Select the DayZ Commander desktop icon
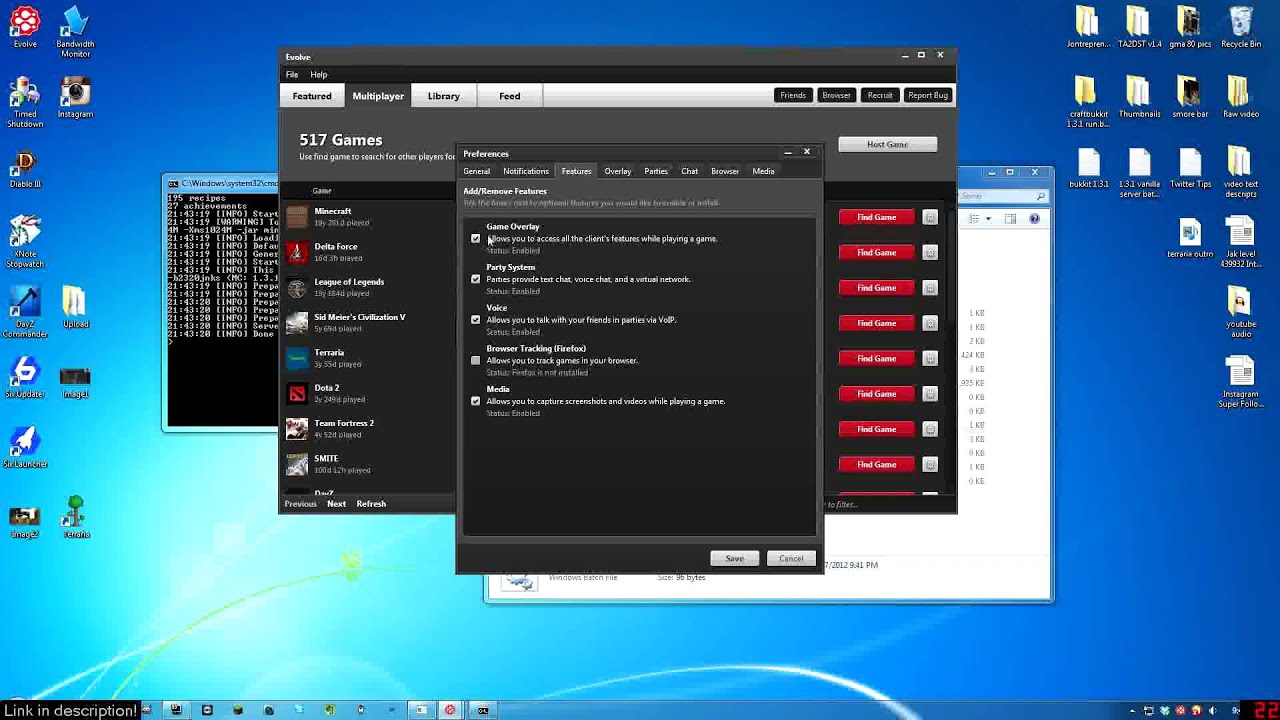The width and height of the screenshot is (1280, 720). [25, 312]
